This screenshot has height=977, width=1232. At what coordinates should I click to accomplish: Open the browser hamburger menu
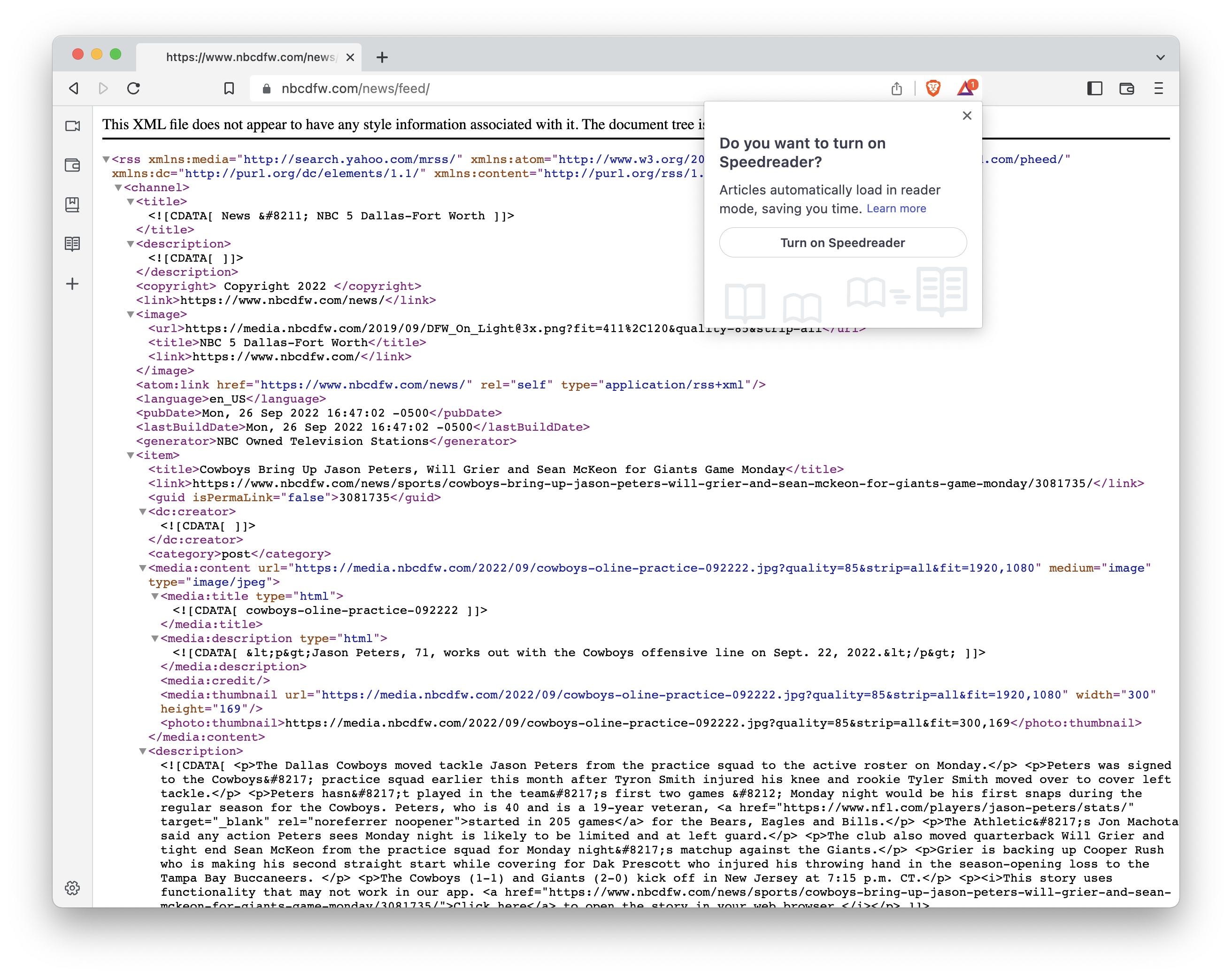1159,89
